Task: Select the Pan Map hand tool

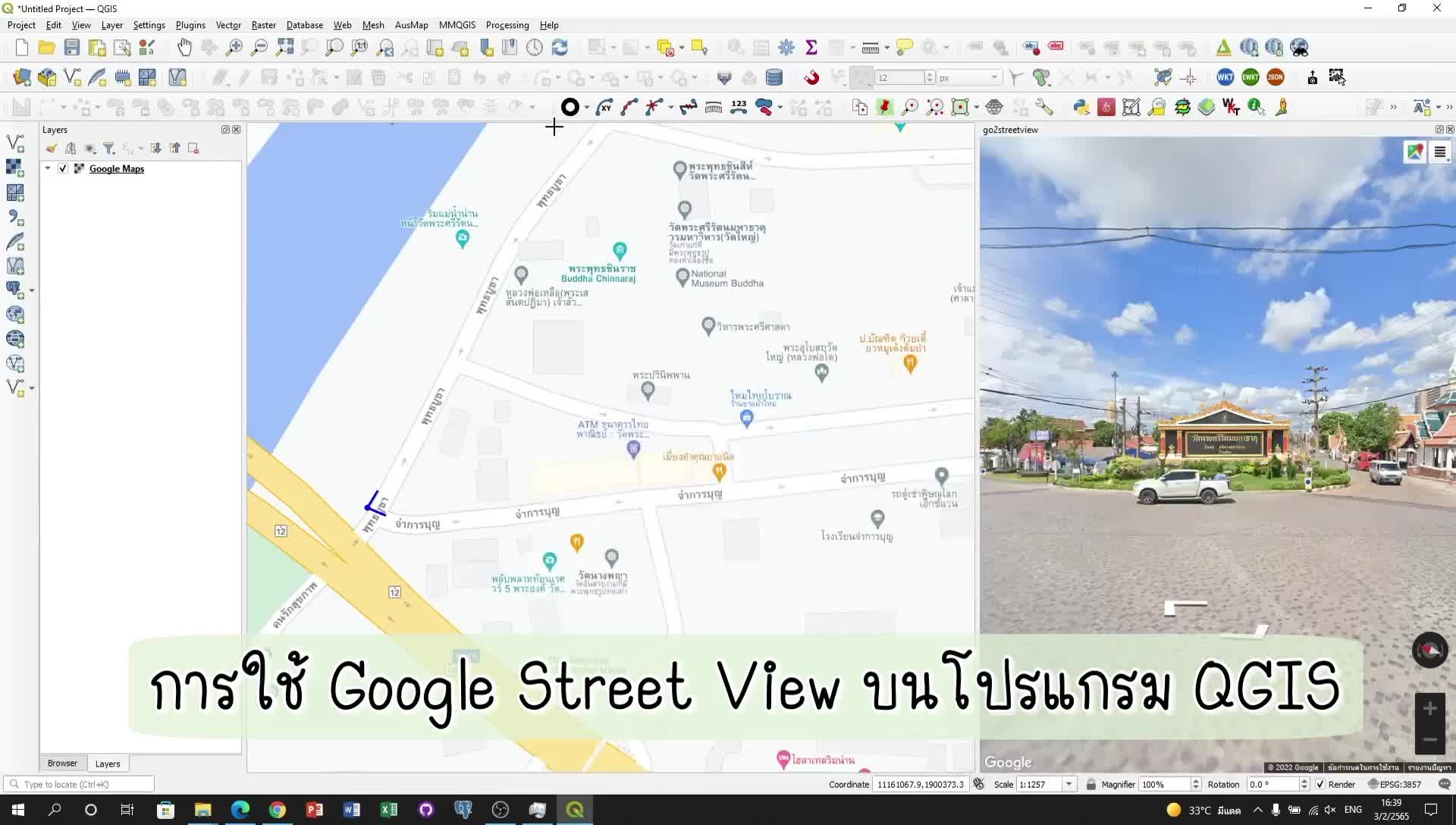Action: tap(184, 48)
